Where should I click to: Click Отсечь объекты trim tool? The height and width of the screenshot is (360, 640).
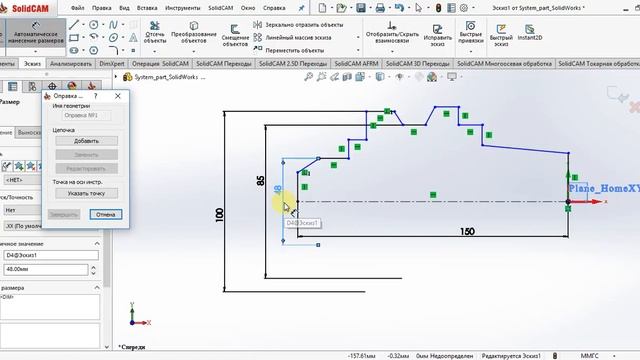pos(155,33)
